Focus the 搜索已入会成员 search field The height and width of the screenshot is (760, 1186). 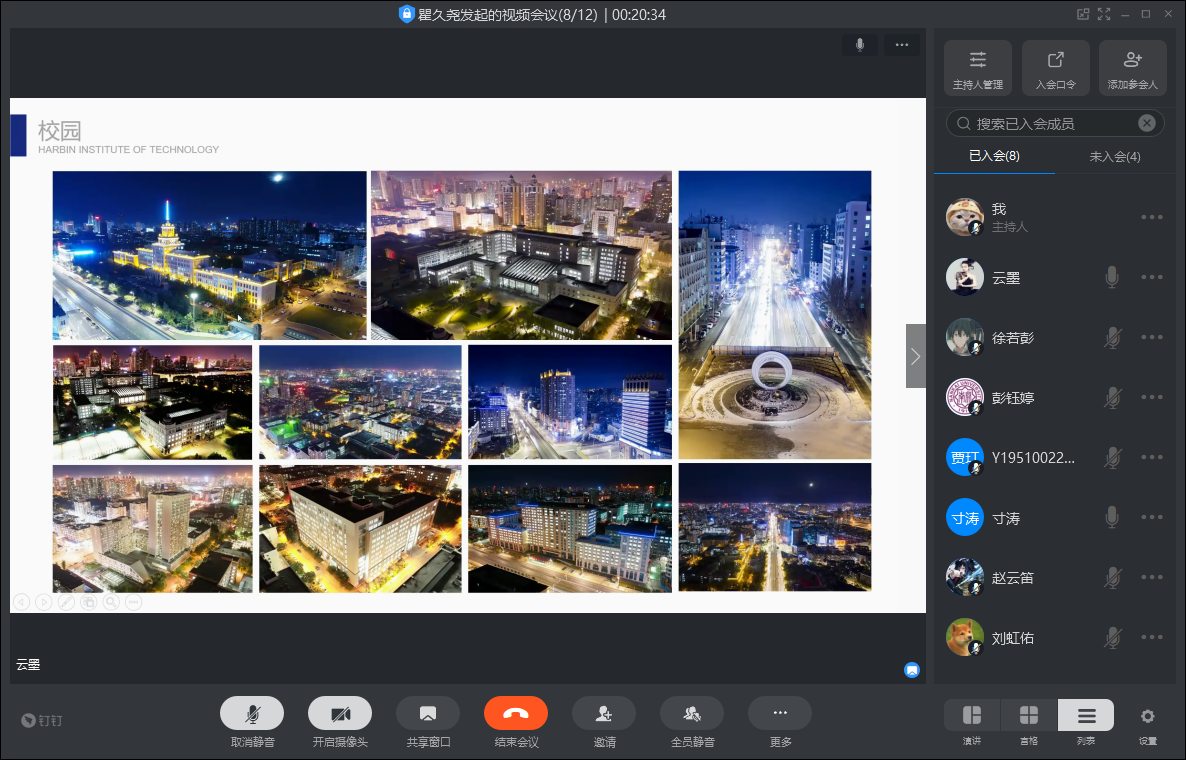[x=1055, y=123]
